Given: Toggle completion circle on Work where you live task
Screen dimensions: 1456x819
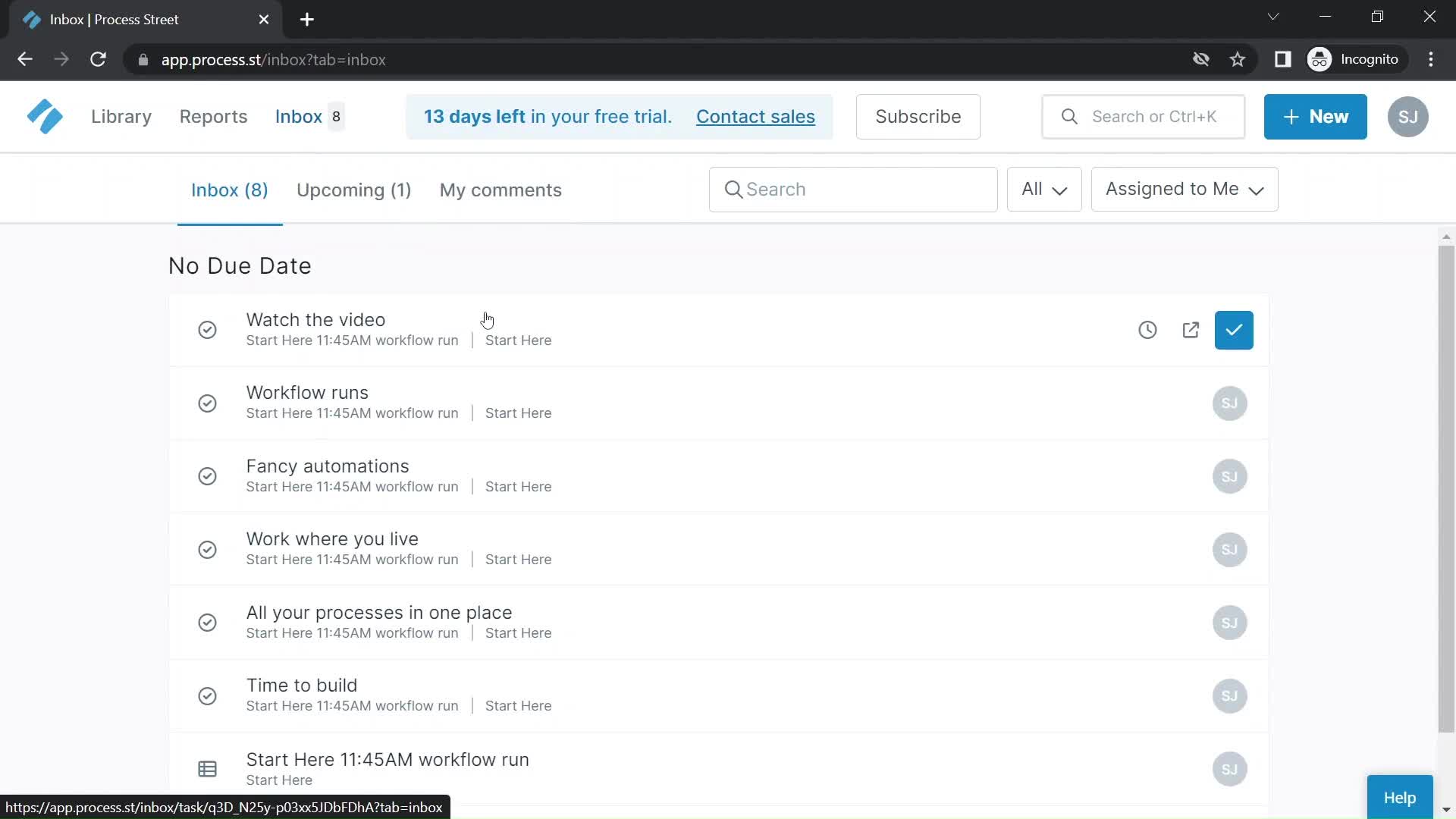Looking at the screenshot, I should pos(207,550).
